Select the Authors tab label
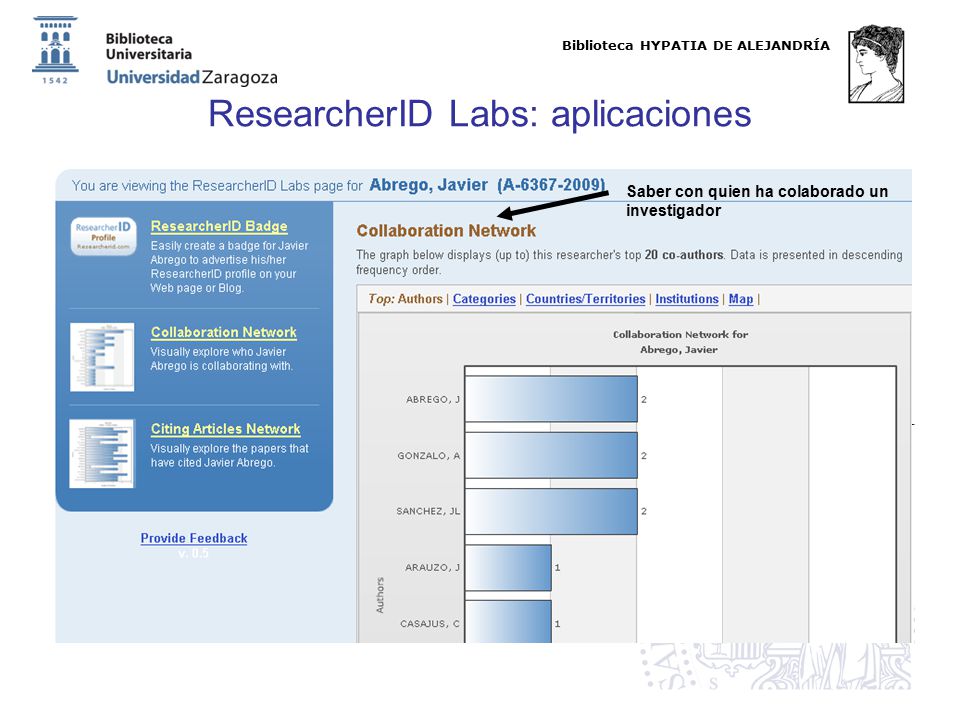The image size is (960, 720). coord(420,299)
